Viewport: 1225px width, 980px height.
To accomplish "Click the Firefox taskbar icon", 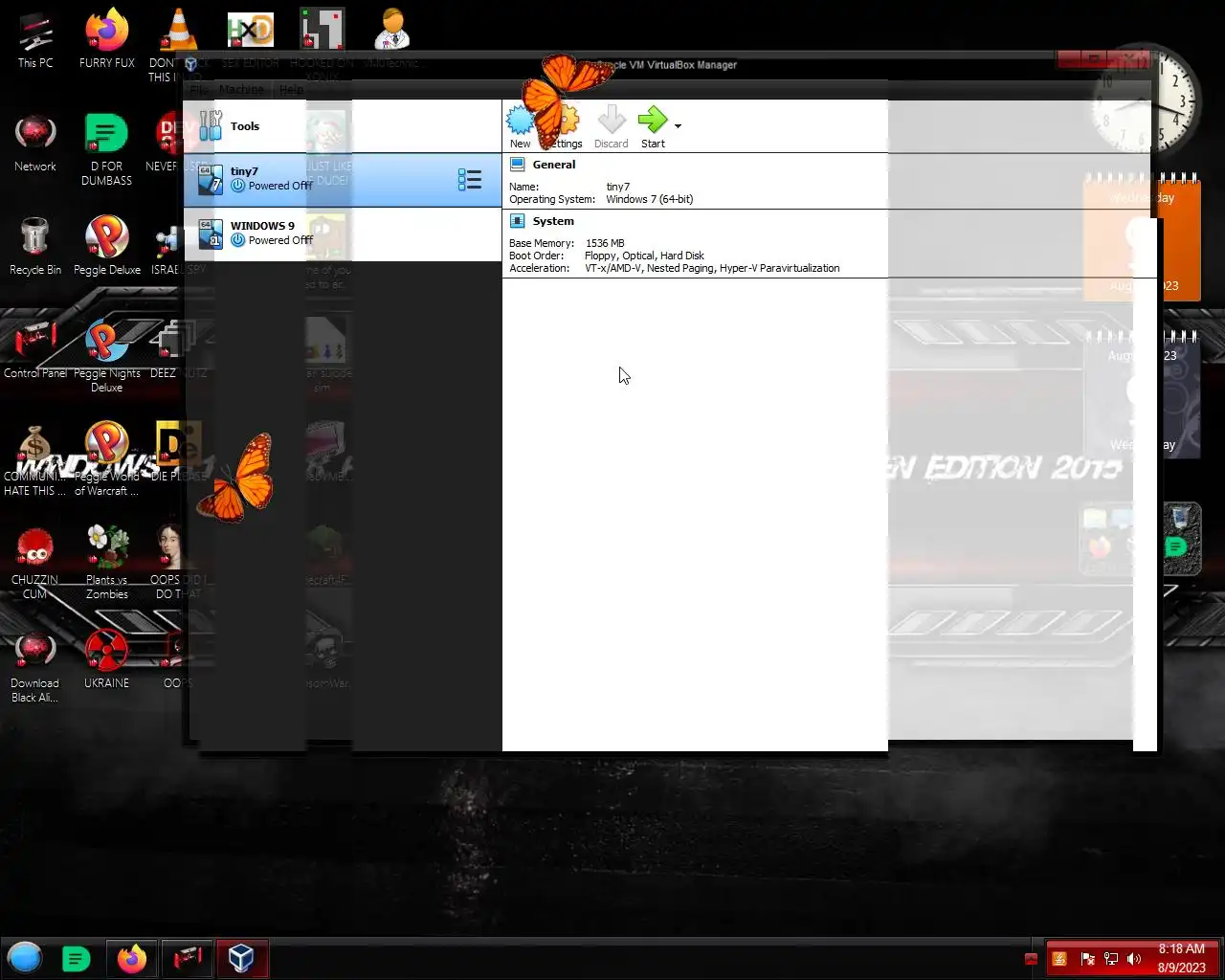I will [x=132, y=958].
